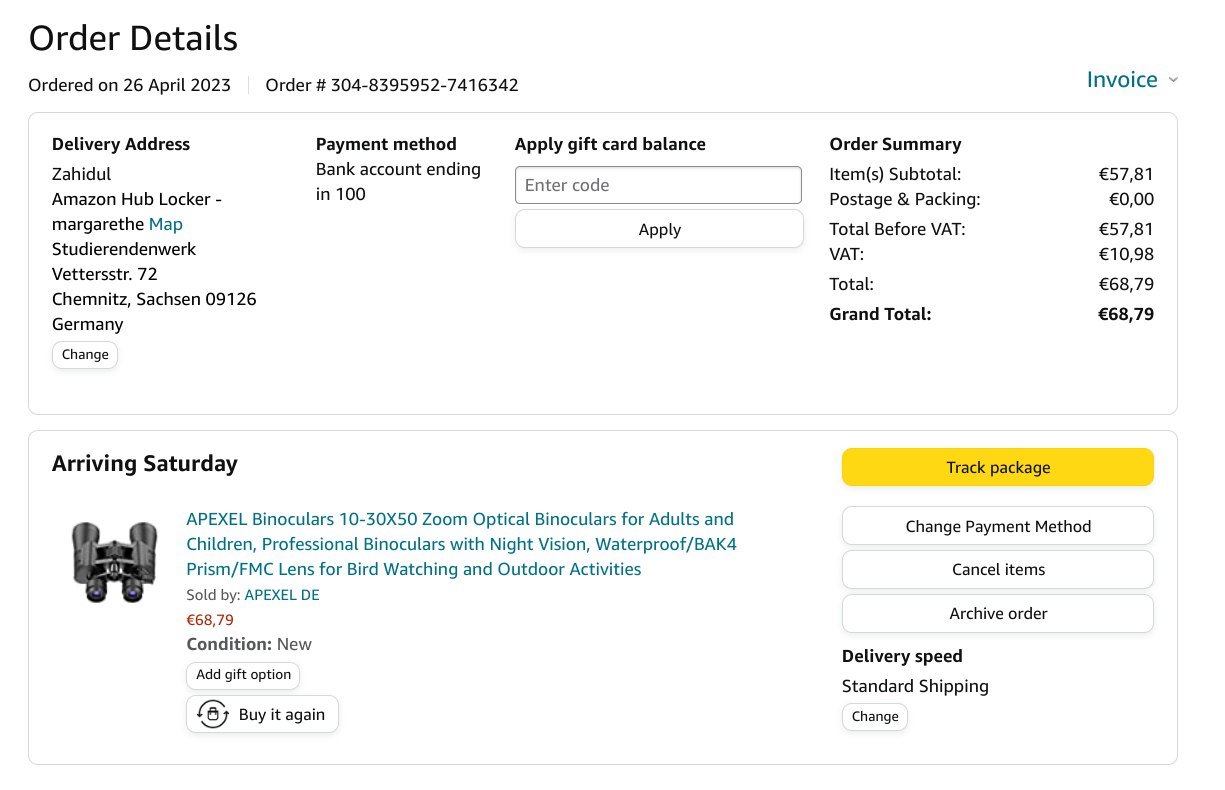
Task: Click the circular arrows Buy it again icon
Action: (x=212, y=715)
